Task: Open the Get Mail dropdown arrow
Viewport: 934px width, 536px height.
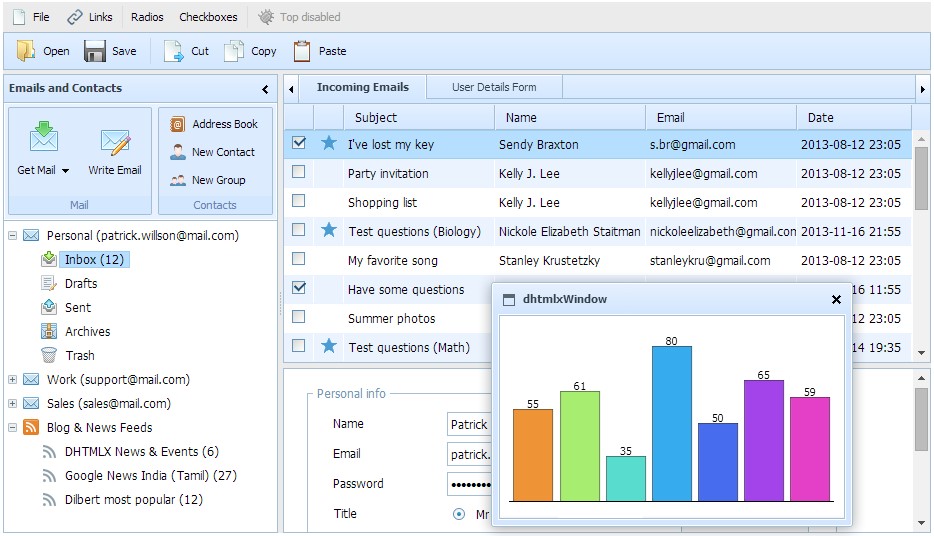Action: tap(66, 171)
